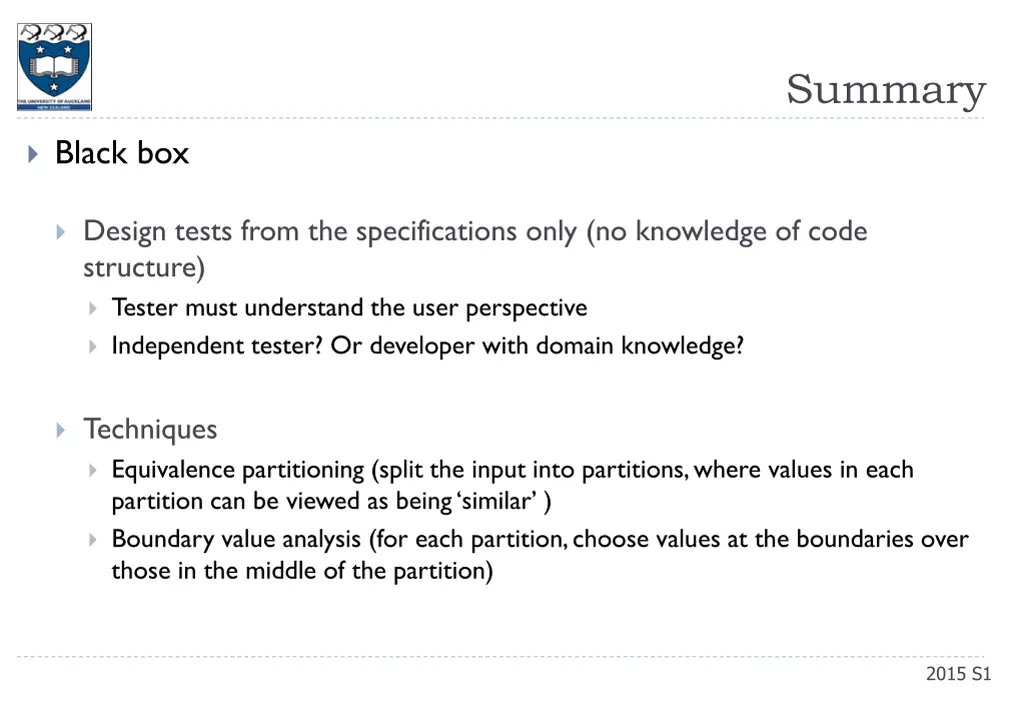The height and width of the screenshot is (709, 1024).
Task: Click the triangle bullet beside Black box
Action: tap(33, 154)
